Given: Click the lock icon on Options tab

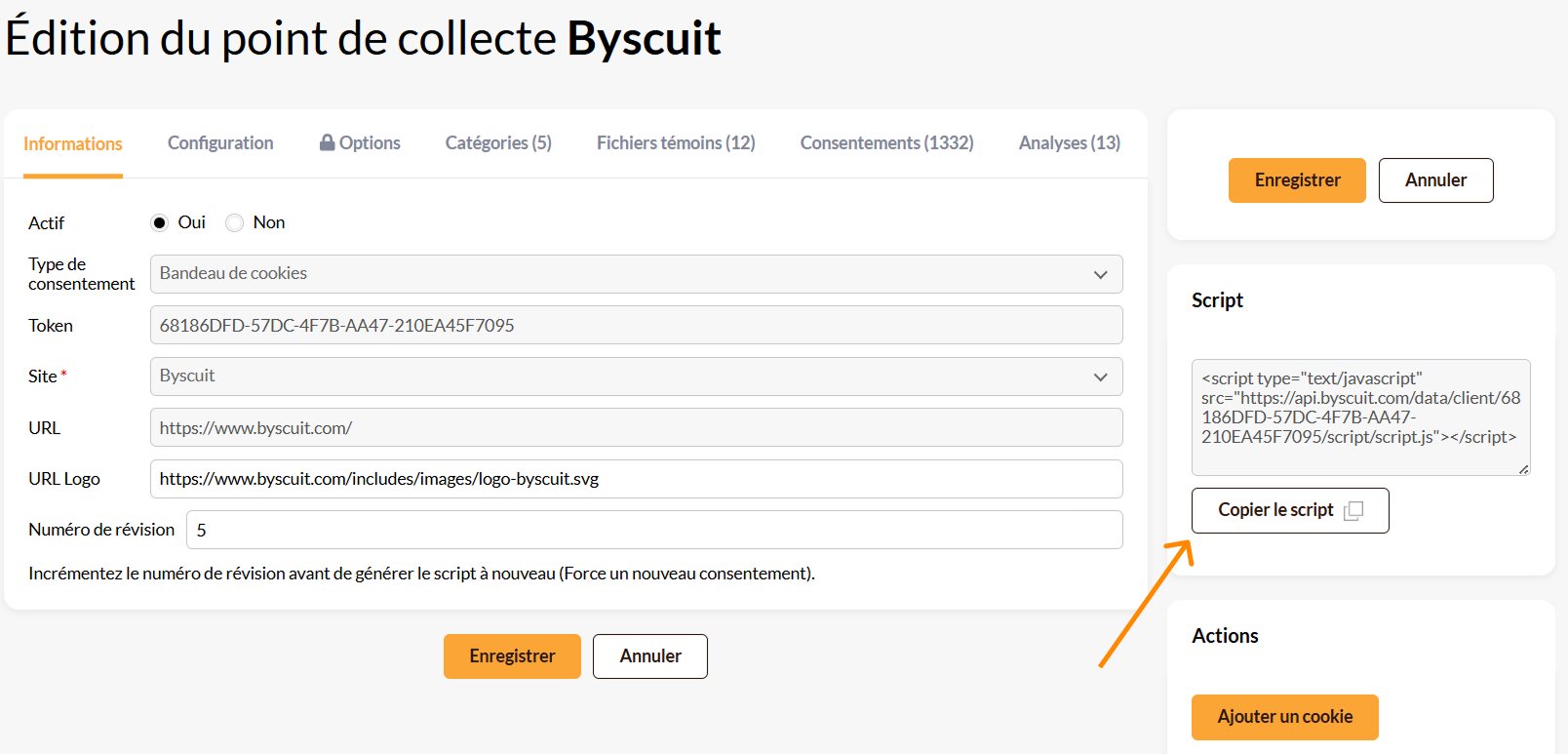Looking at the screenshot, I should 328,142.
